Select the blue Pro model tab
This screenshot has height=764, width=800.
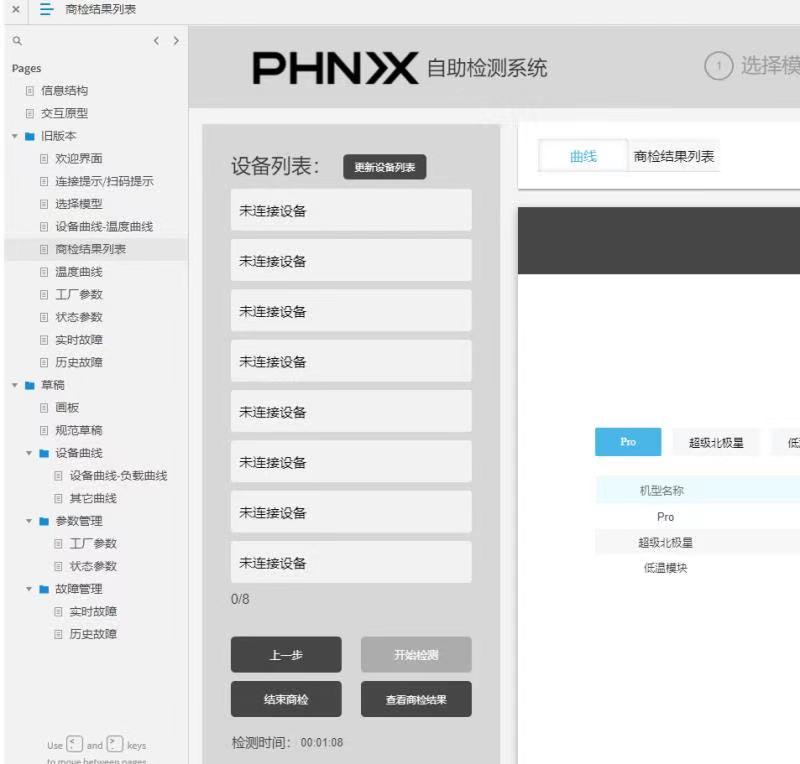pos(628,442)
